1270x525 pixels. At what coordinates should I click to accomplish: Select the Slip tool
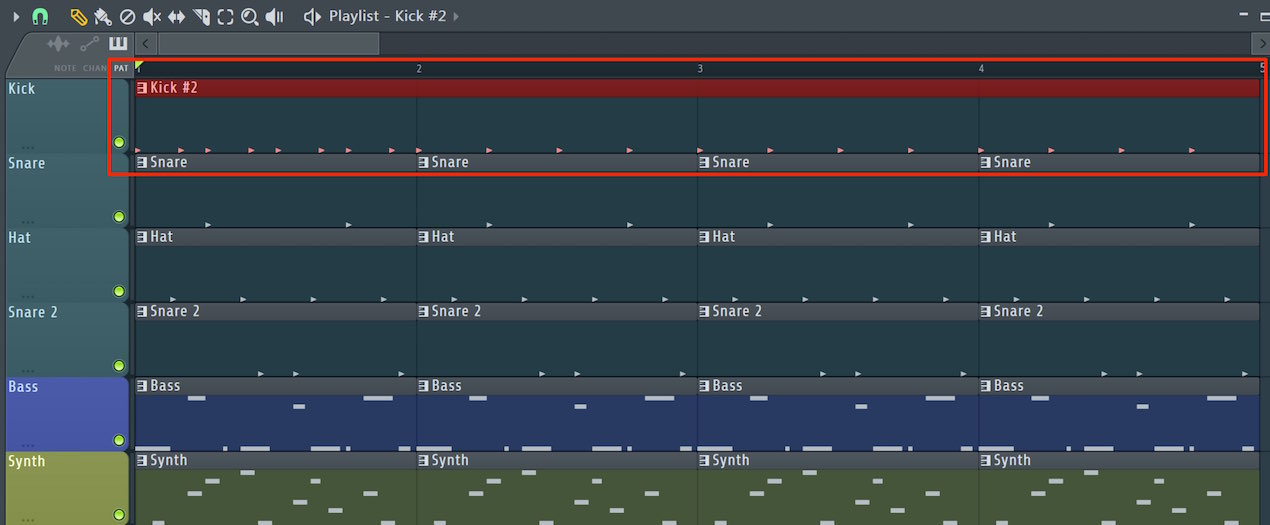click(176, 16)
